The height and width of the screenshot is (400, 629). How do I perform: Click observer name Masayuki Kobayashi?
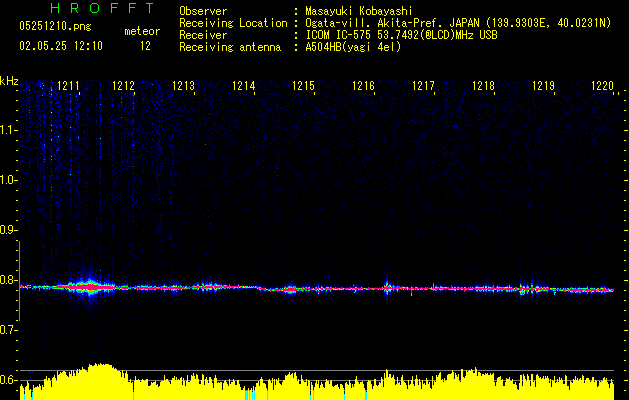click(359, 11)
